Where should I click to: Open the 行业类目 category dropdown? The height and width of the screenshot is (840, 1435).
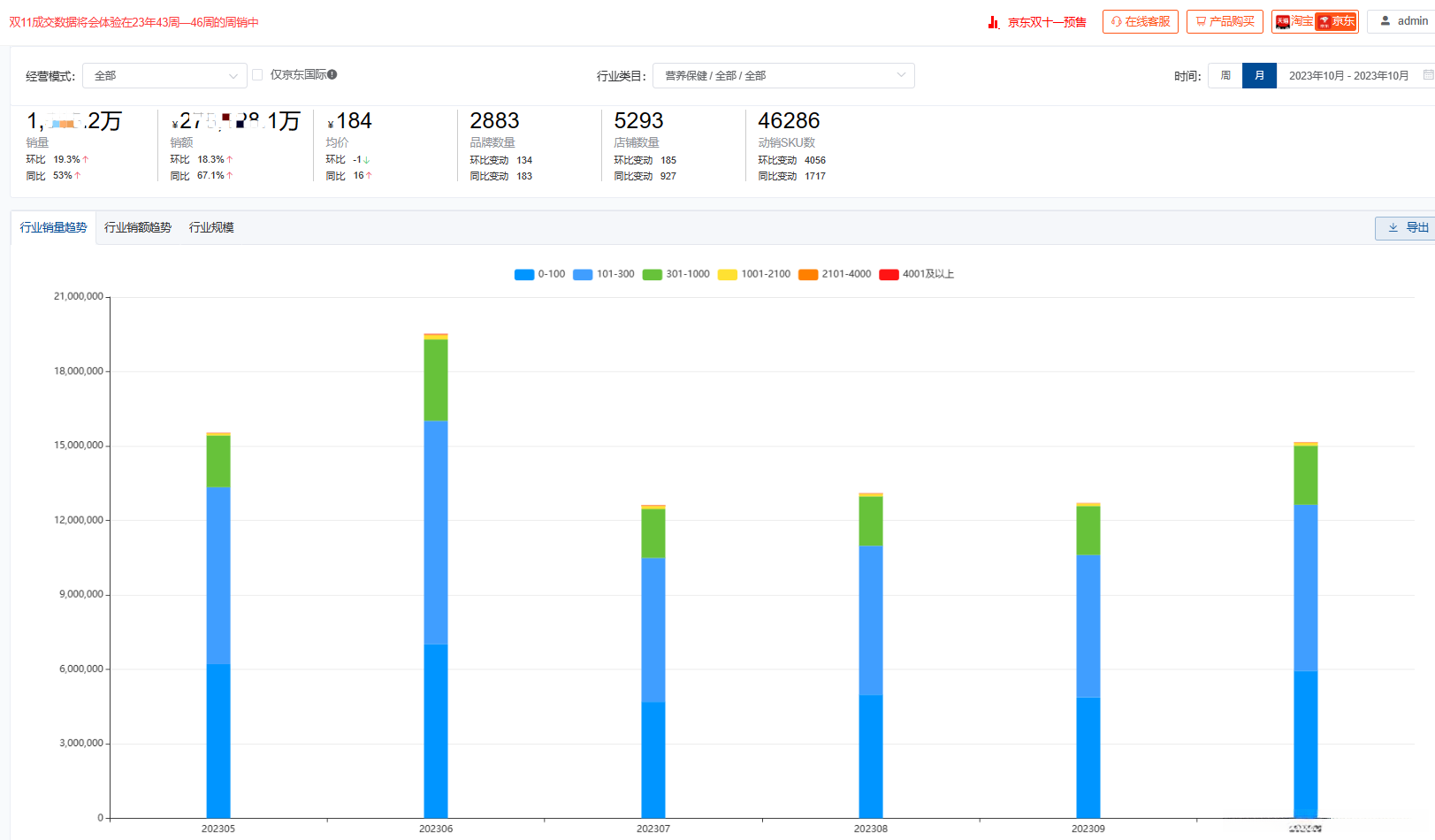click(783, 75)
